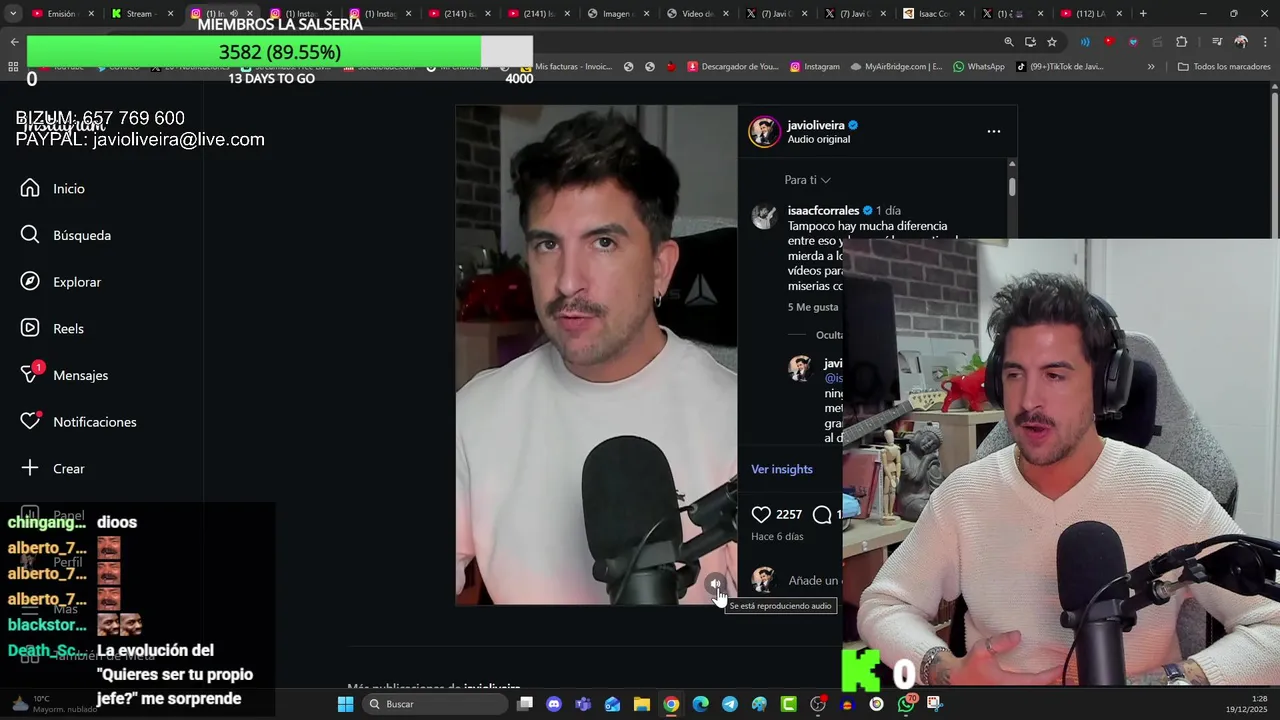Switch to the Stream Kick tab
This screenshot has height=720, width=1280.
tap(141, 14)
